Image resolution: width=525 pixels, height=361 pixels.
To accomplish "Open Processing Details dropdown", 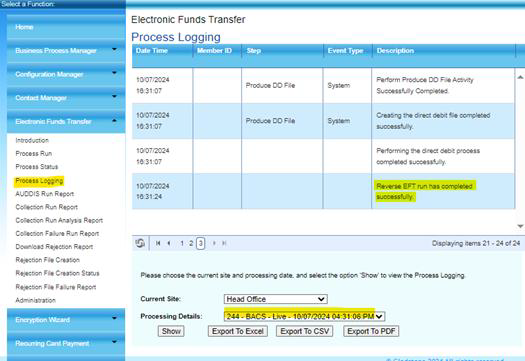I will [x=304, y=316].
